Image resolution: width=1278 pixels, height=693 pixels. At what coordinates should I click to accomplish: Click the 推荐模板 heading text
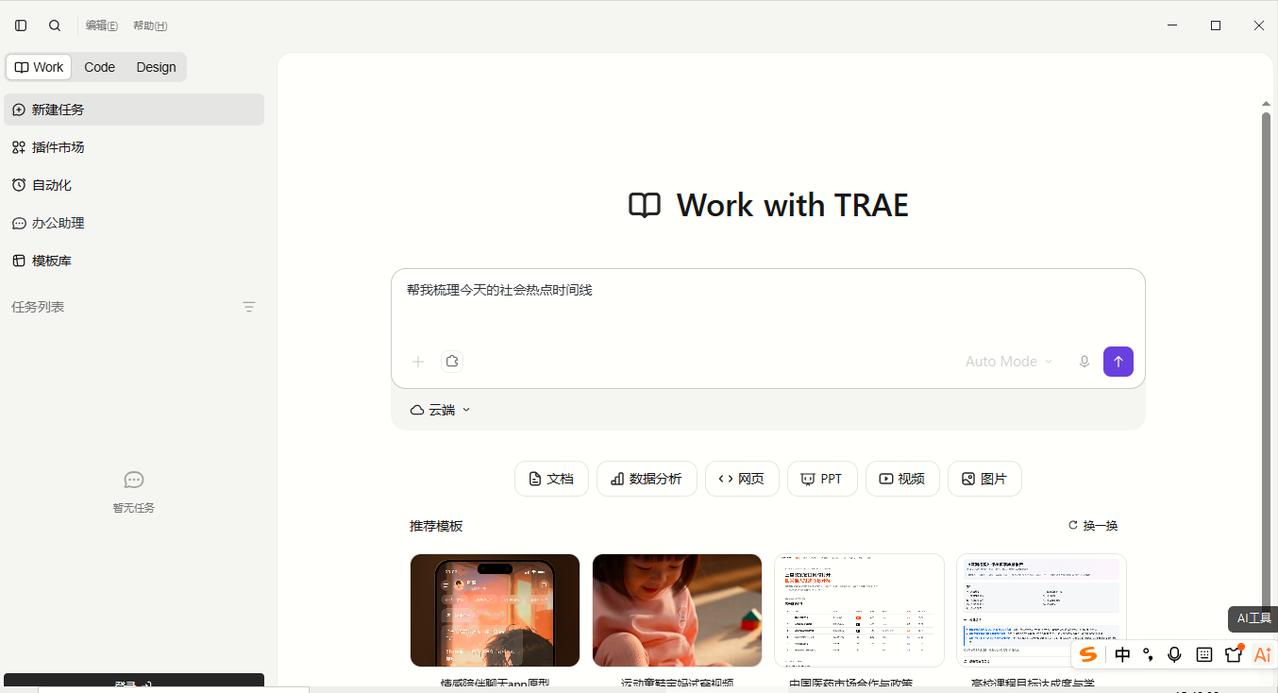click(436, 526)
